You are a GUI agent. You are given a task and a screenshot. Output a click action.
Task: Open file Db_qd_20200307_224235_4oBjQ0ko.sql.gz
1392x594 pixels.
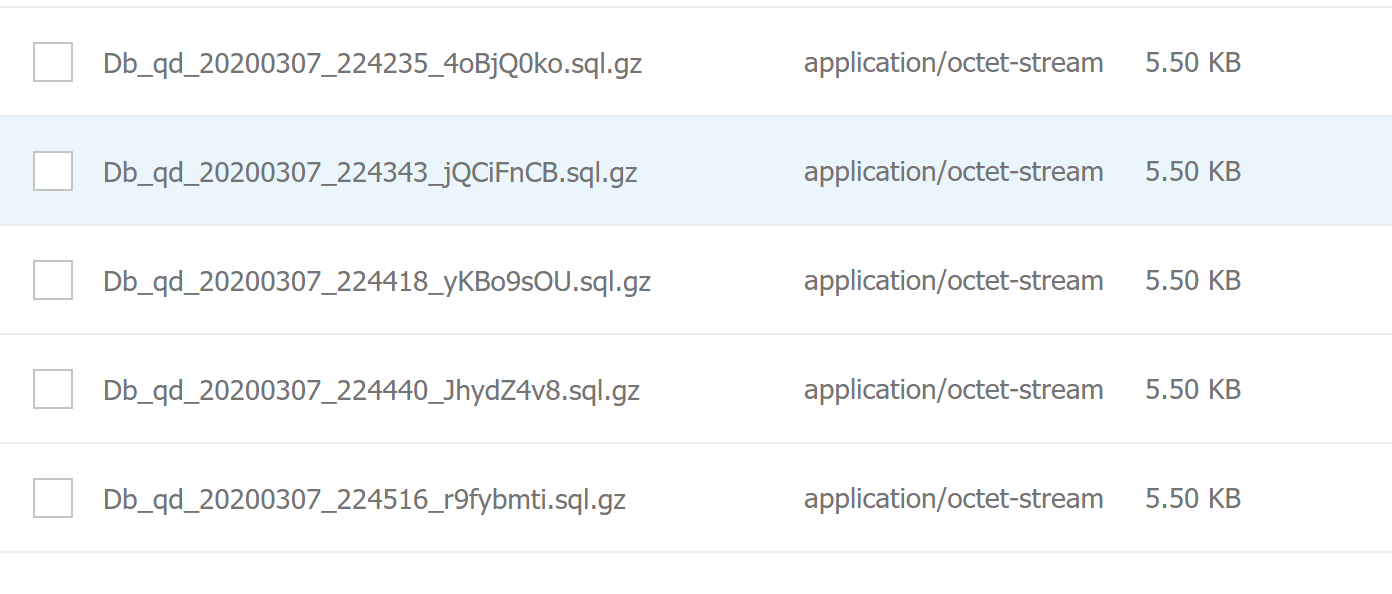[x=372, y=63]
